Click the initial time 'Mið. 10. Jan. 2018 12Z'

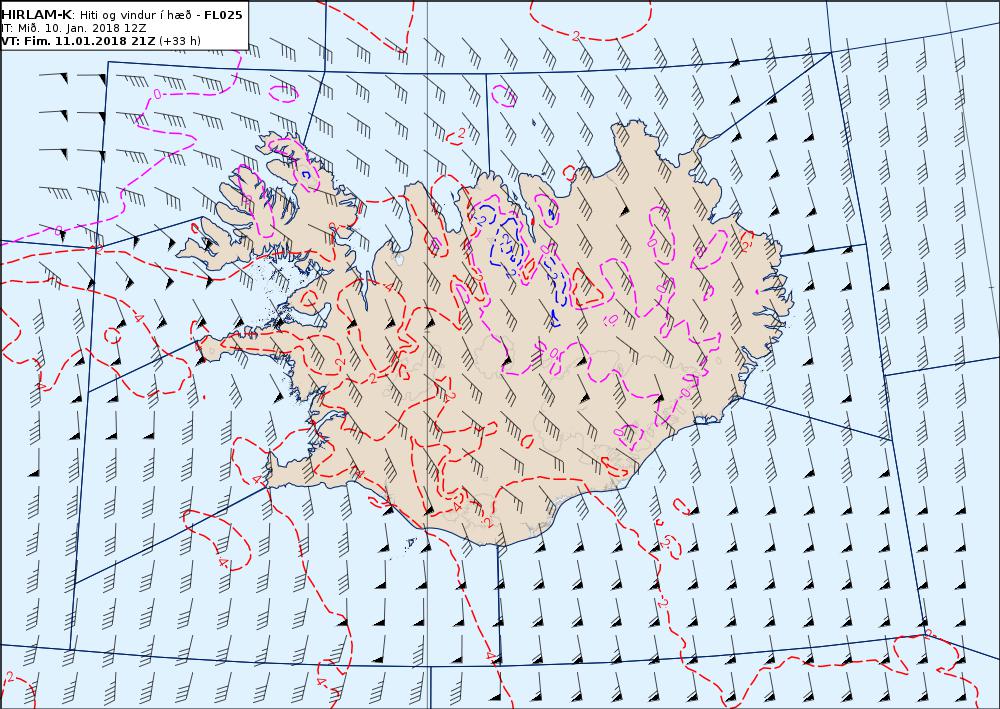tap(80, 28)
